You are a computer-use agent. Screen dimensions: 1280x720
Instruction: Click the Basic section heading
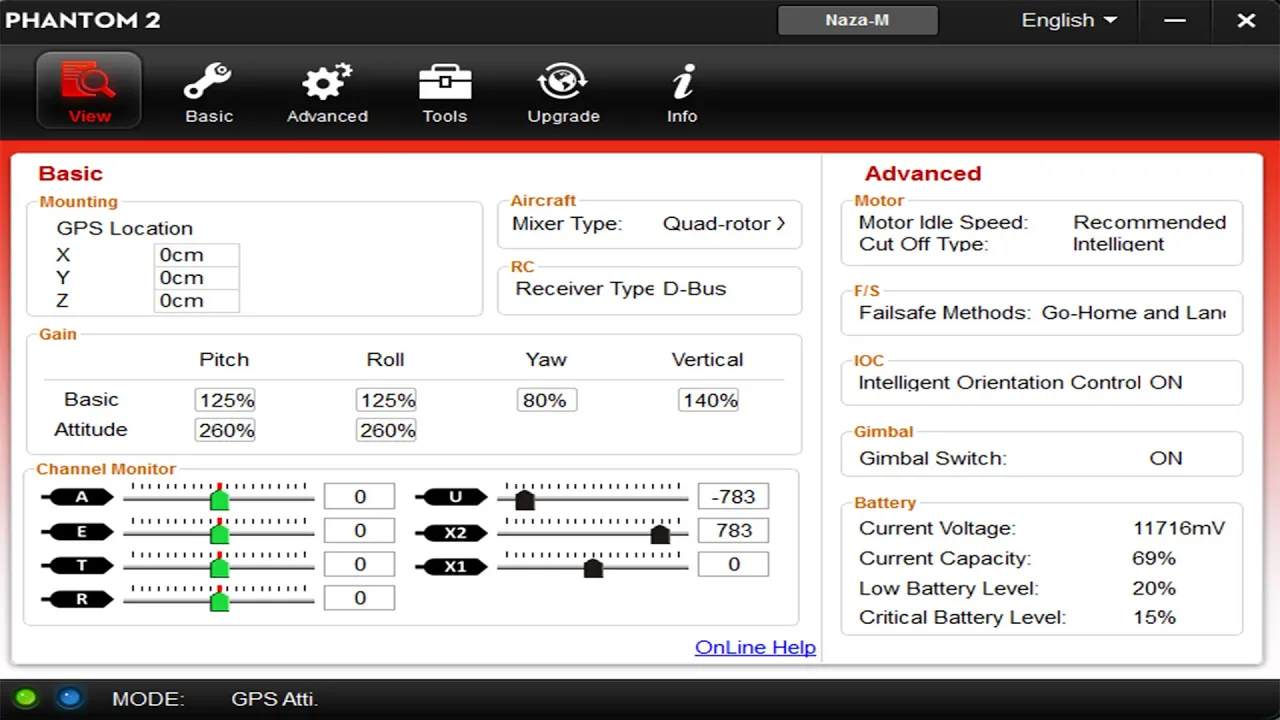(70, 174)
